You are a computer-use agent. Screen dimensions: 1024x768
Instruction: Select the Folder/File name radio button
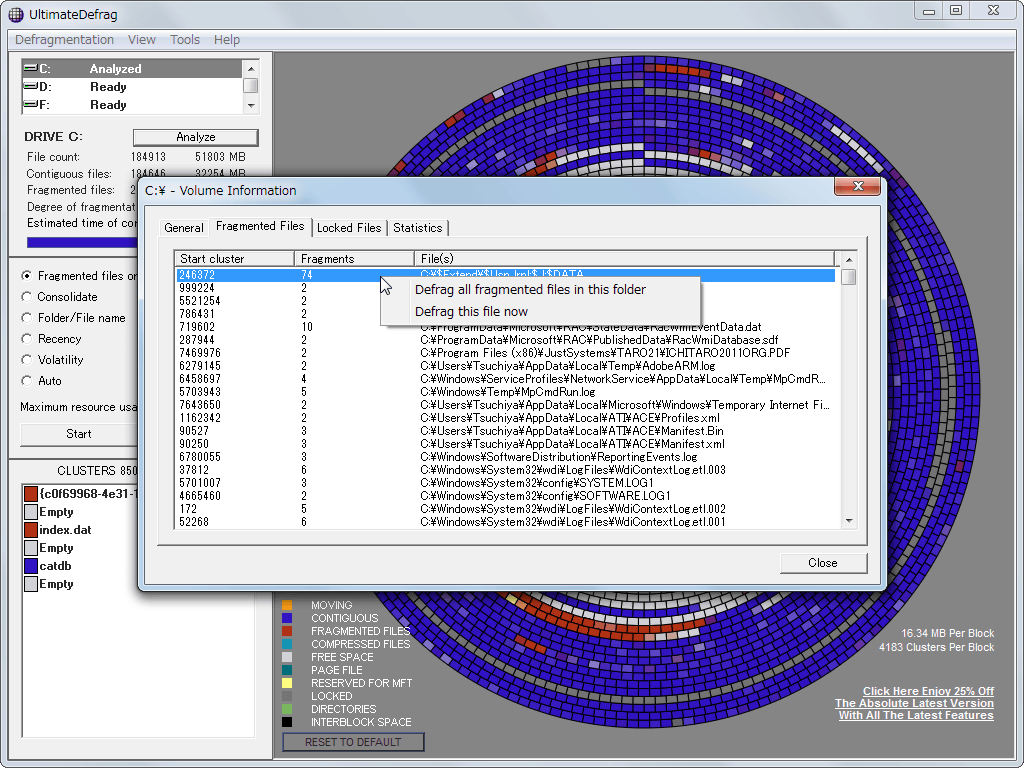click(x=26, y=318)
